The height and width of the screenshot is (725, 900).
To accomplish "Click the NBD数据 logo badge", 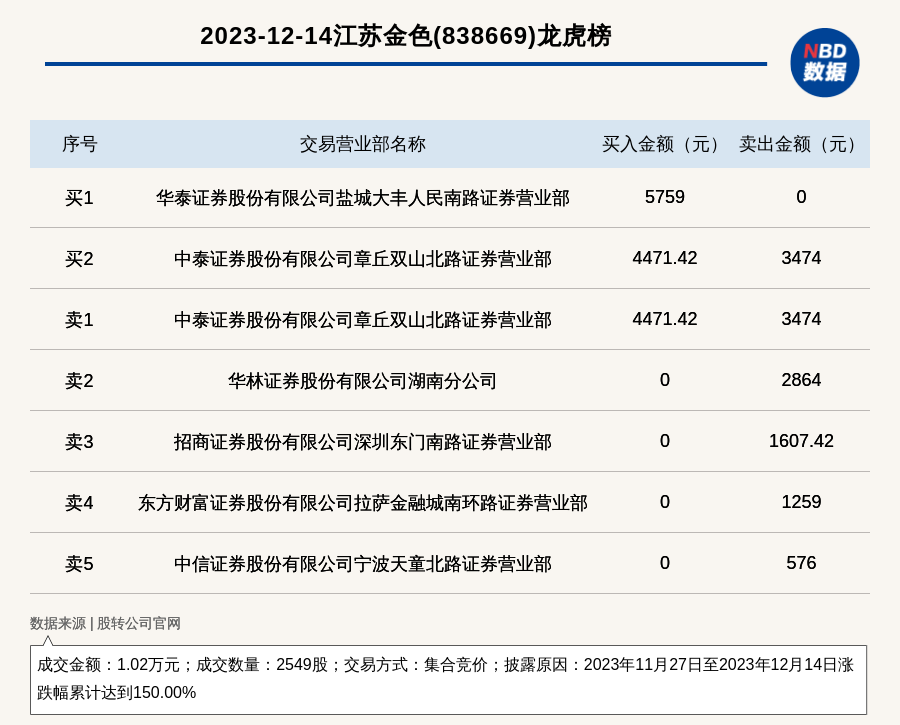I will pos(824,63).
